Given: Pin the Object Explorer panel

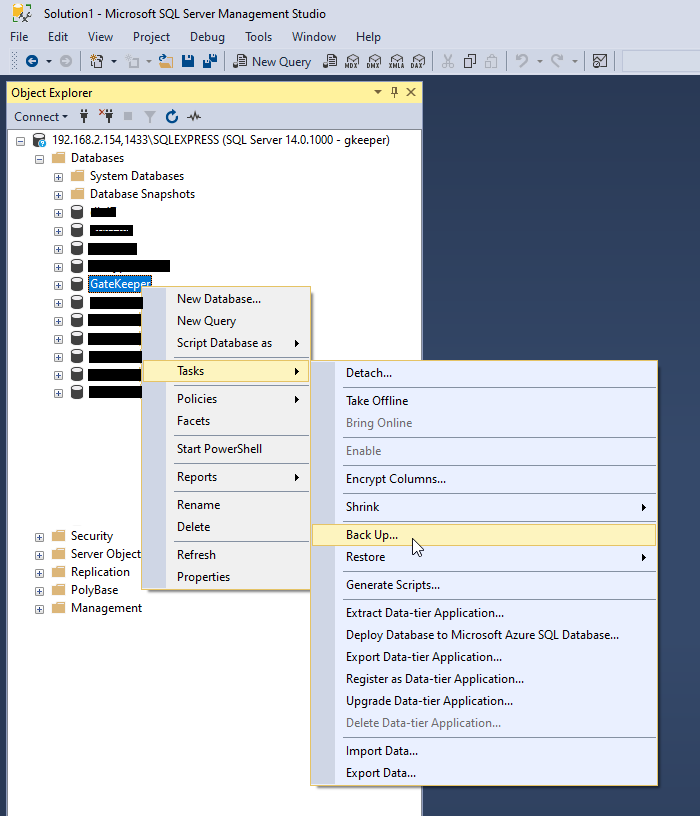Looking at the screenshot, I should [x=394, y=93].
